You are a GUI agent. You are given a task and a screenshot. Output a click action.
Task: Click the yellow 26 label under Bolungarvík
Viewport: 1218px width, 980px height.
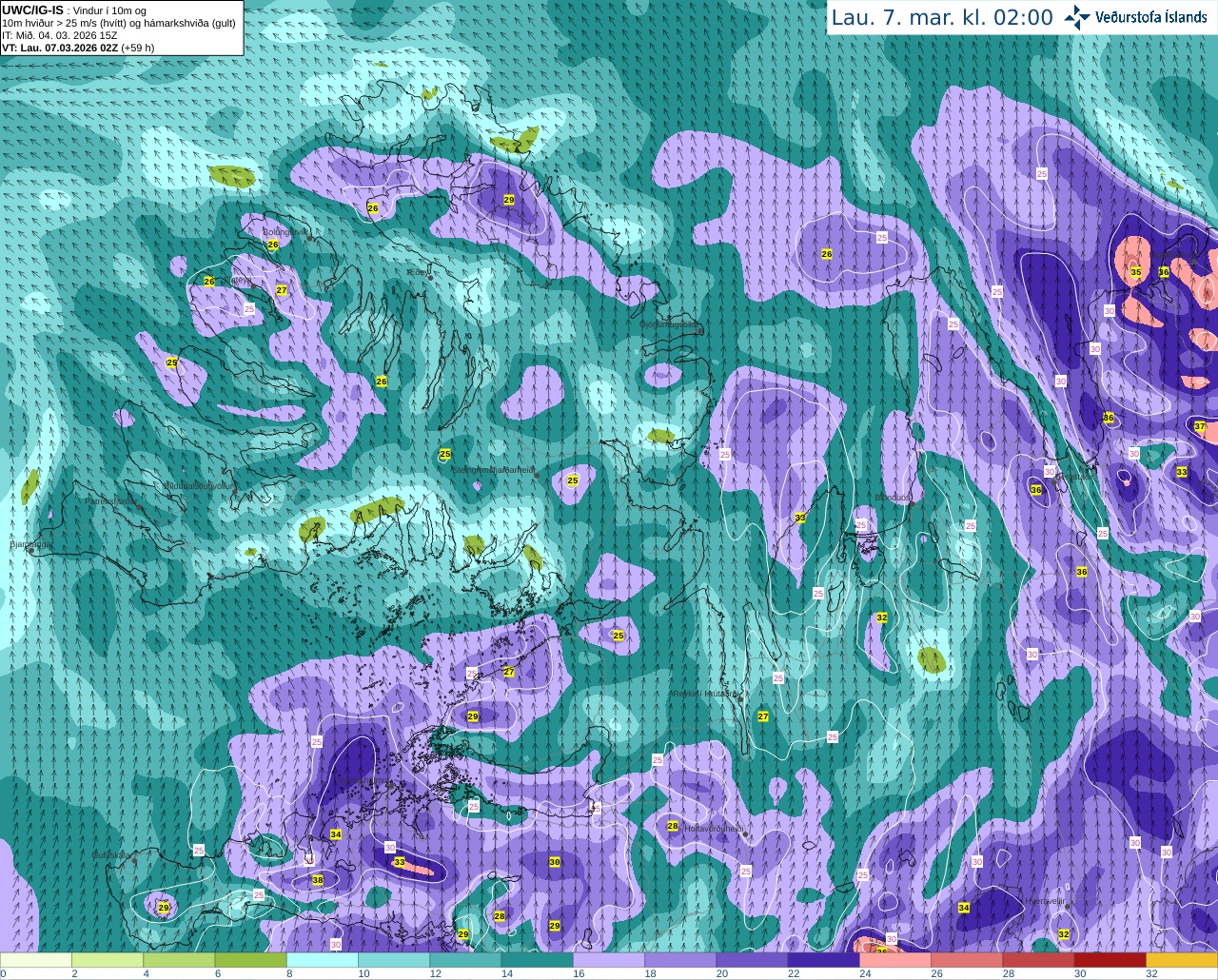(x=273, y=245)
